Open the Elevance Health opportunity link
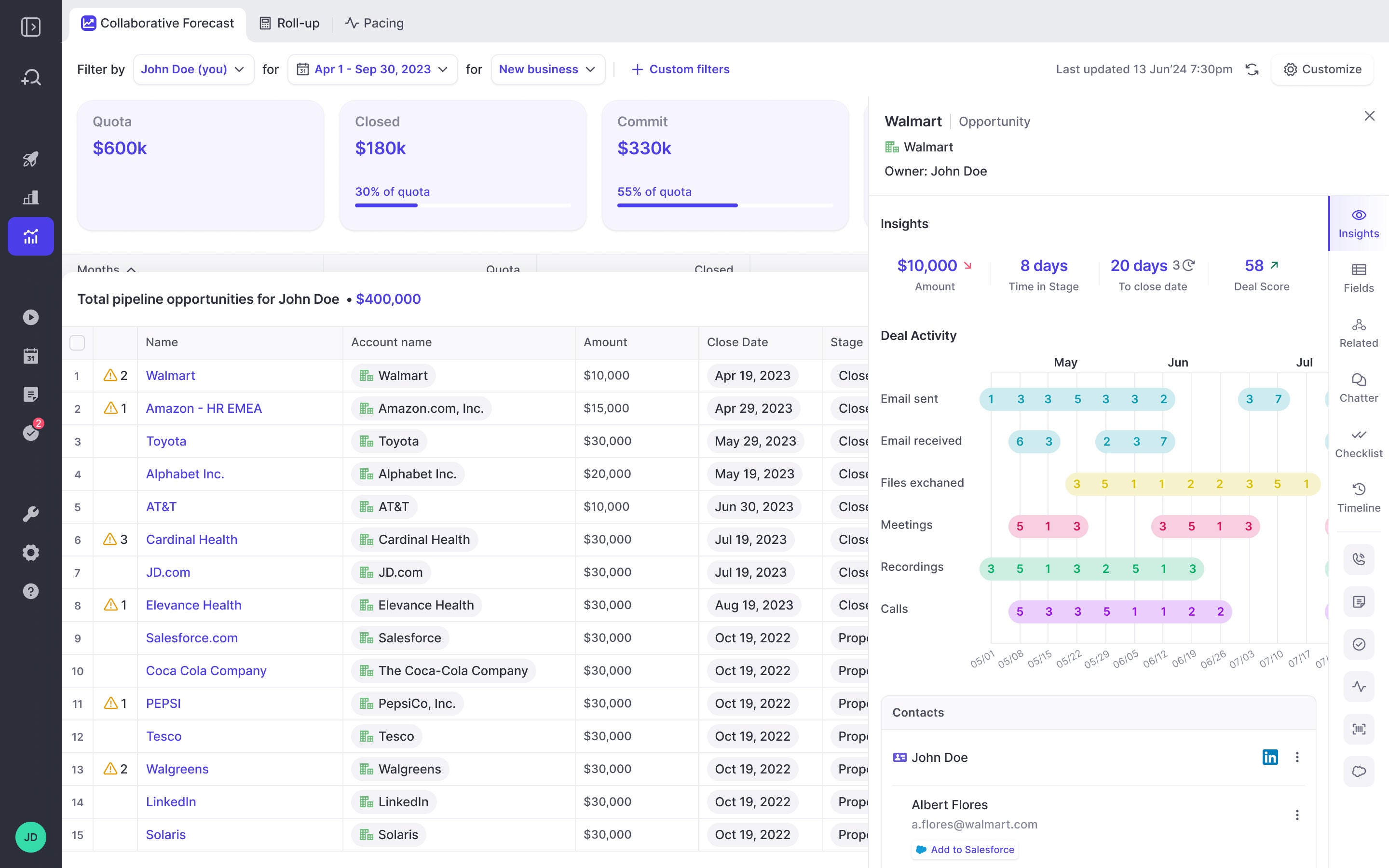This screenshot has height=868, width=1389. click(x=193, y=605)
